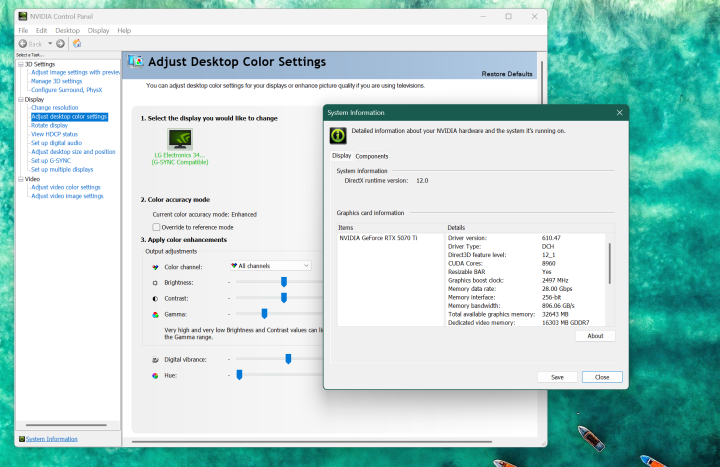The height and width of the screenshot is (467, 720).
Task: Open Adjust video image settings
Action: (68, 196)
